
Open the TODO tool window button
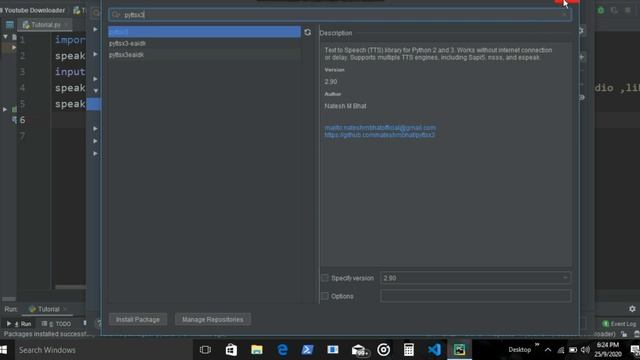click(x=56, y=324)
